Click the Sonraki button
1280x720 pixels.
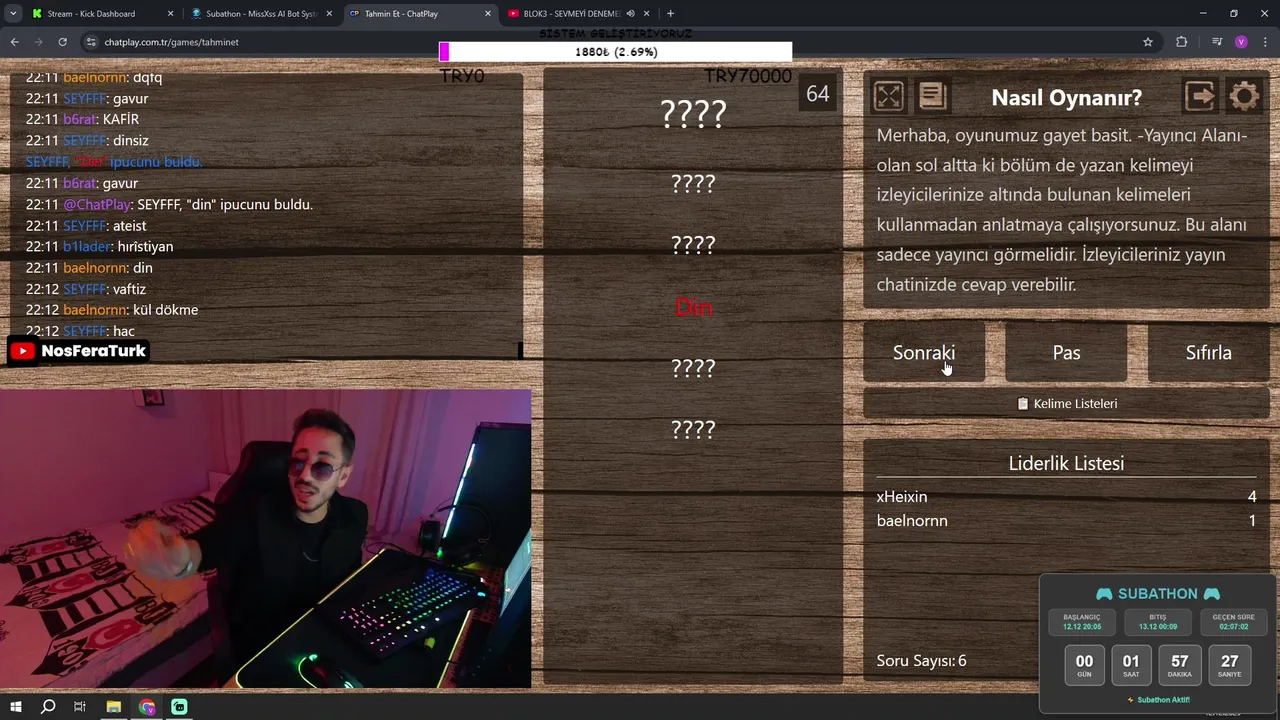click(x=924, y=352)
